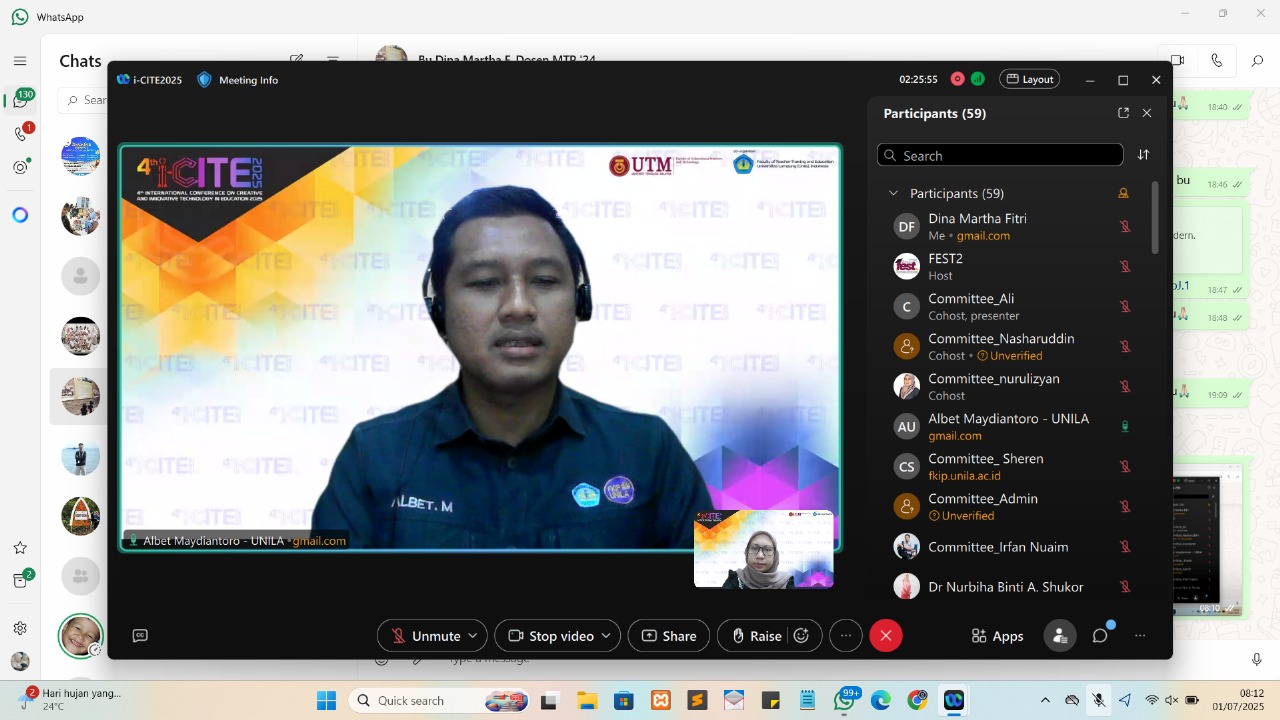Open the meeting Chat bubble icon
1280x720 pixels.
pos(1099,635)
